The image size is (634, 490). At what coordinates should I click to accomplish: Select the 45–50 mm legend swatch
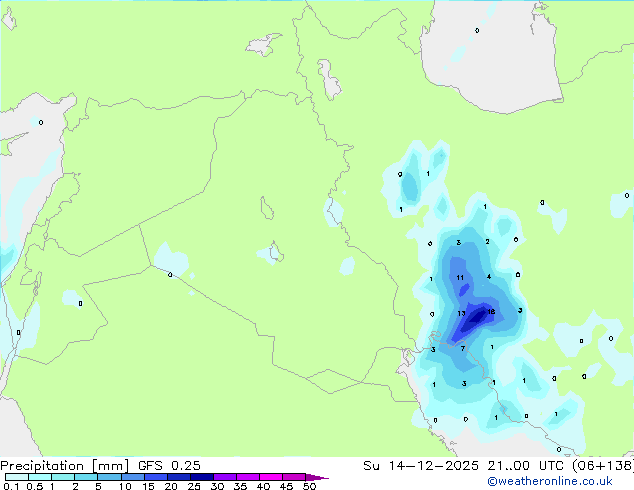[x=294, y=477]
